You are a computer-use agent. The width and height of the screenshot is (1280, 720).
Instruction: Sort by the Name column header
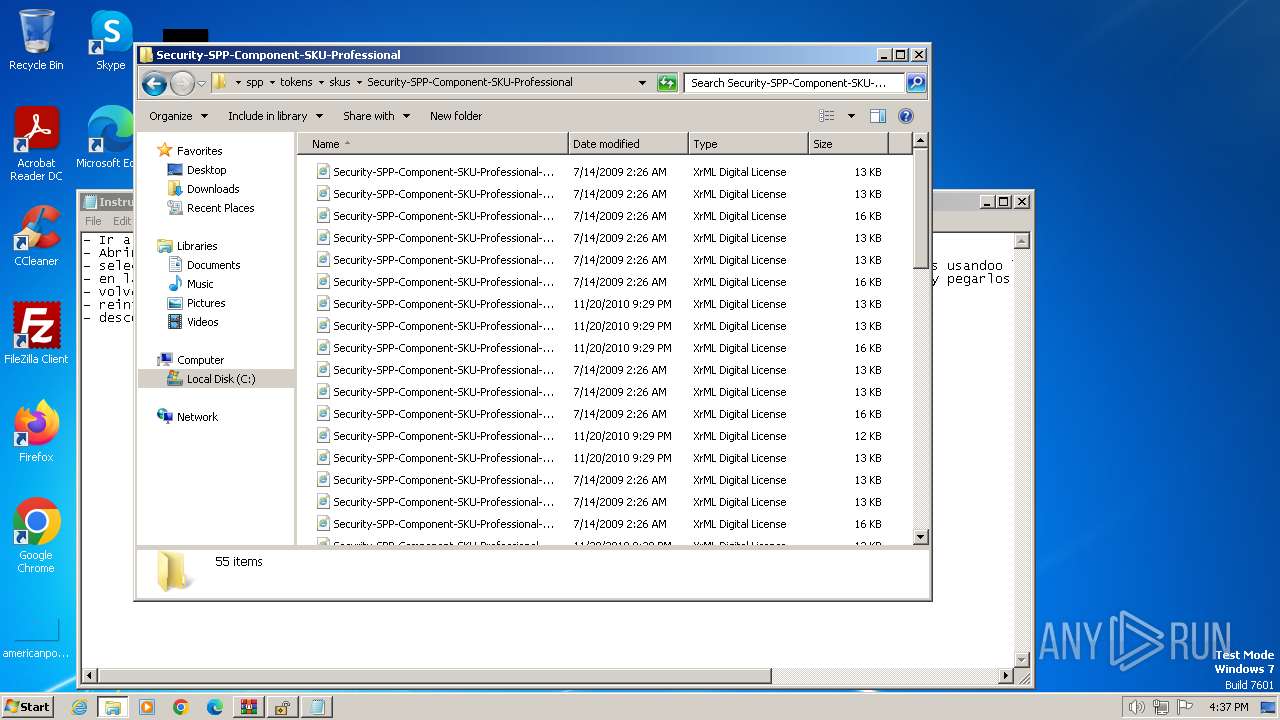click(x=432, y=144)
